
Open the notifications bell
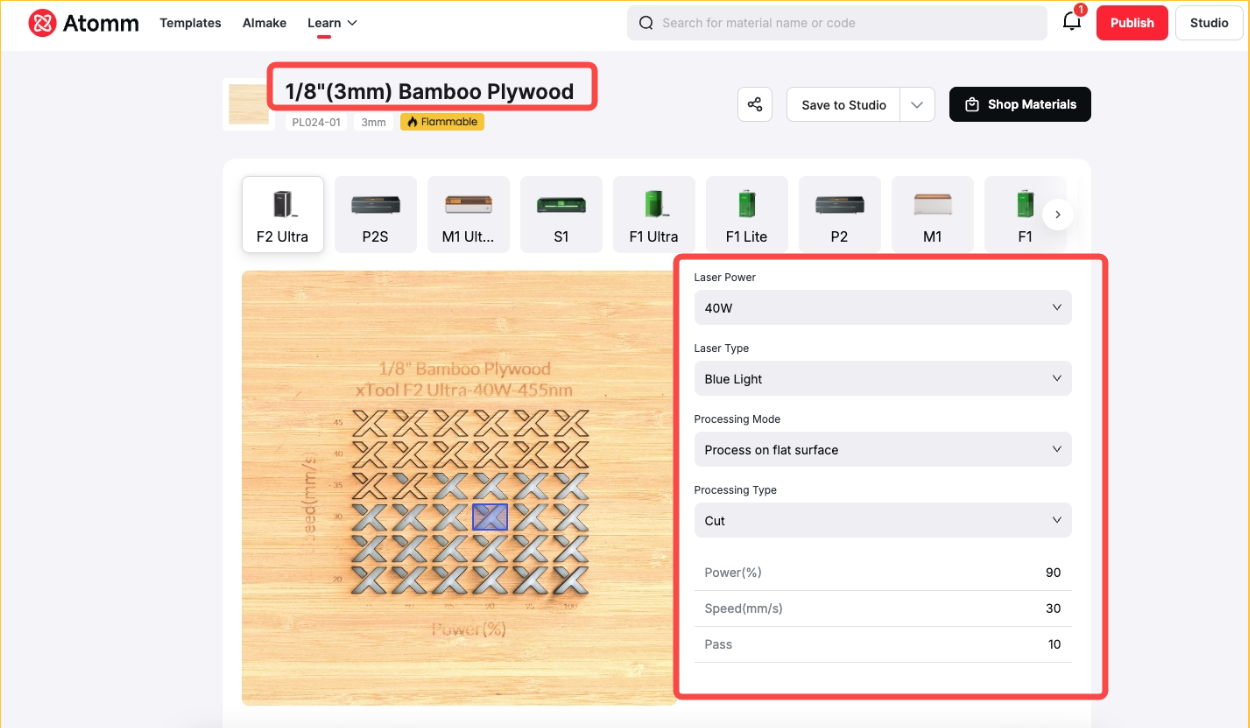tap(1071, 23)
